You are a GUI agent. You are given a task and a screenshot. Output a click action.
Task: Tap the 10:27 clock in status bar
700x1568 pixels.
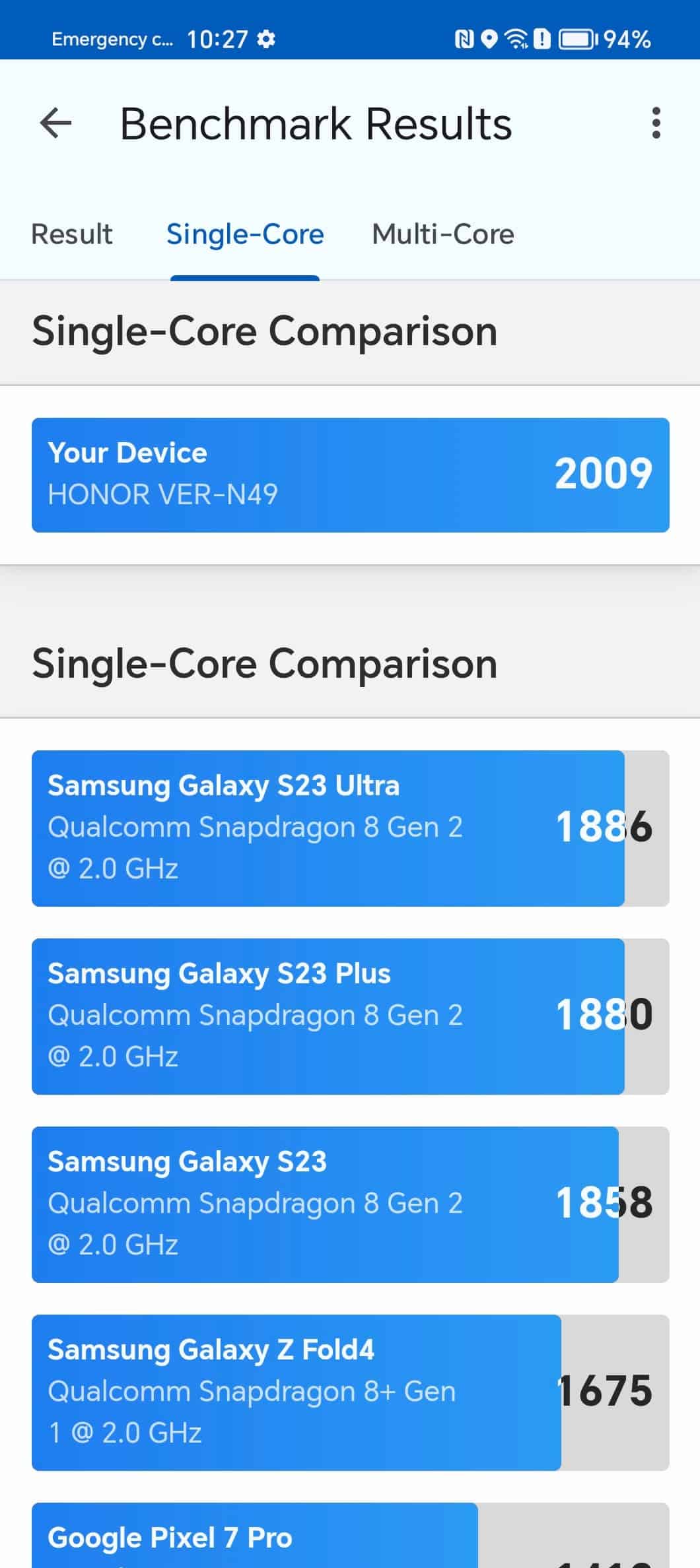pos(217,40)
